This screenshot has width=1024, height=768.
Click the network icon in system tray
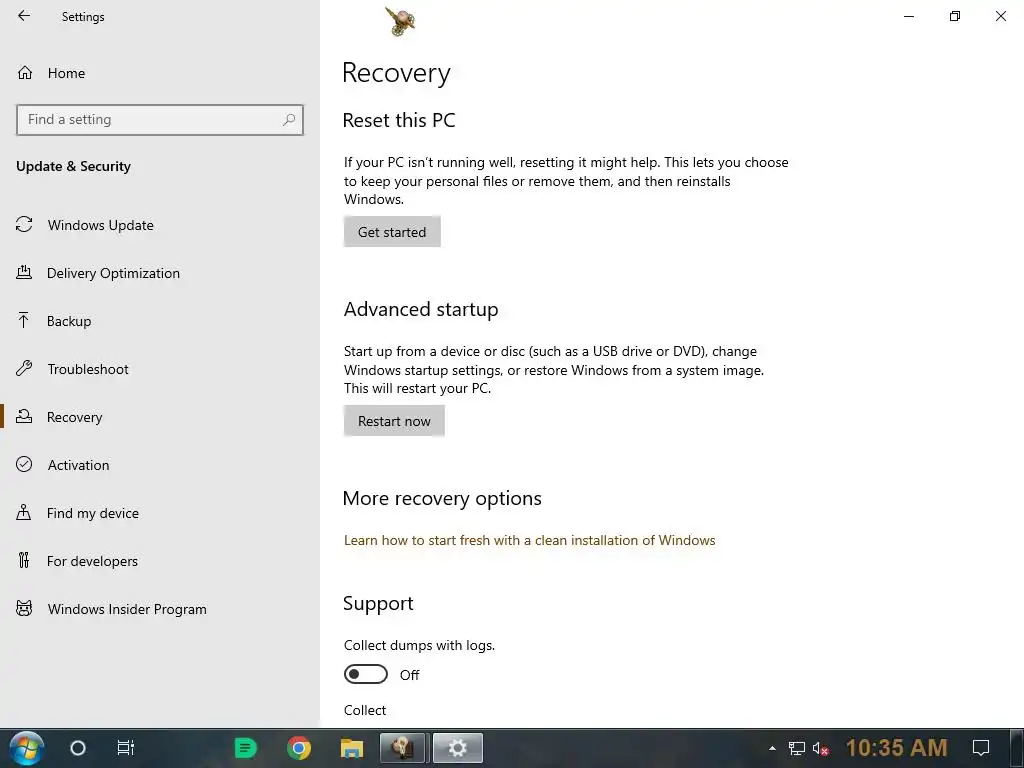tap(797, 748)
